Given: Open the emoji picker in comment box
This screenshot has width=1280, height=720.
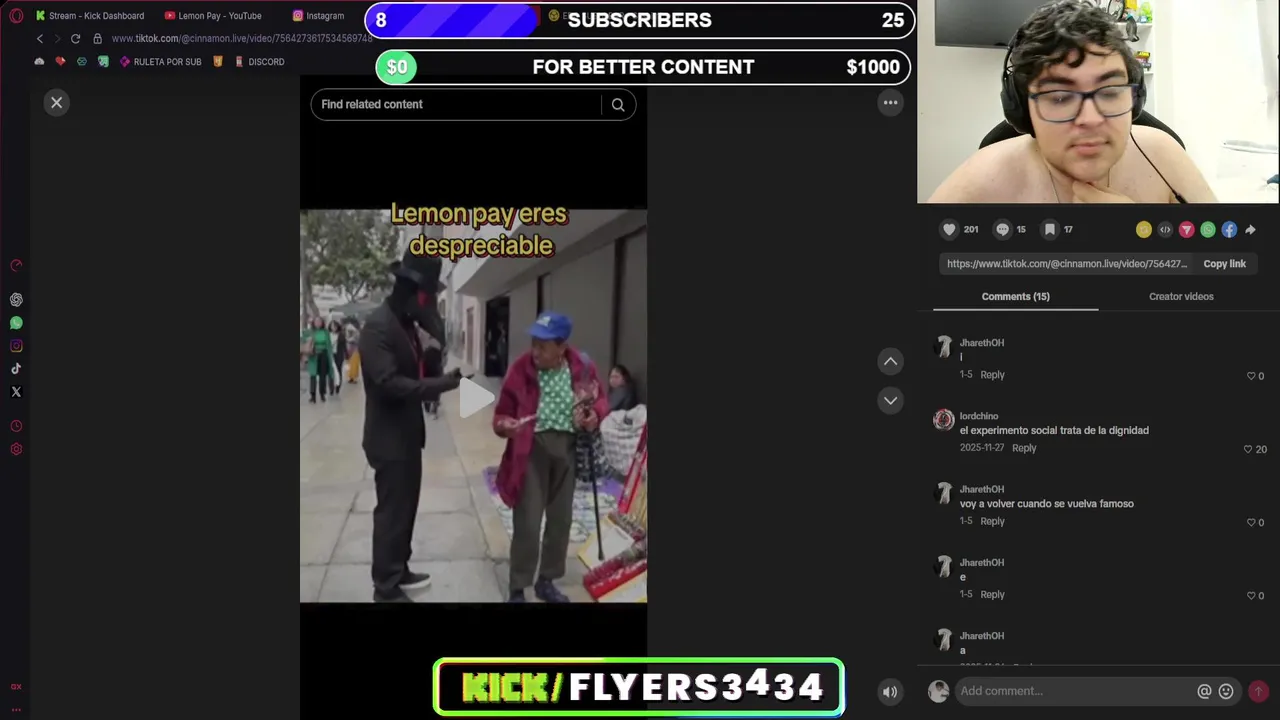Looking at the screenshot, I should click(1226, 691).
